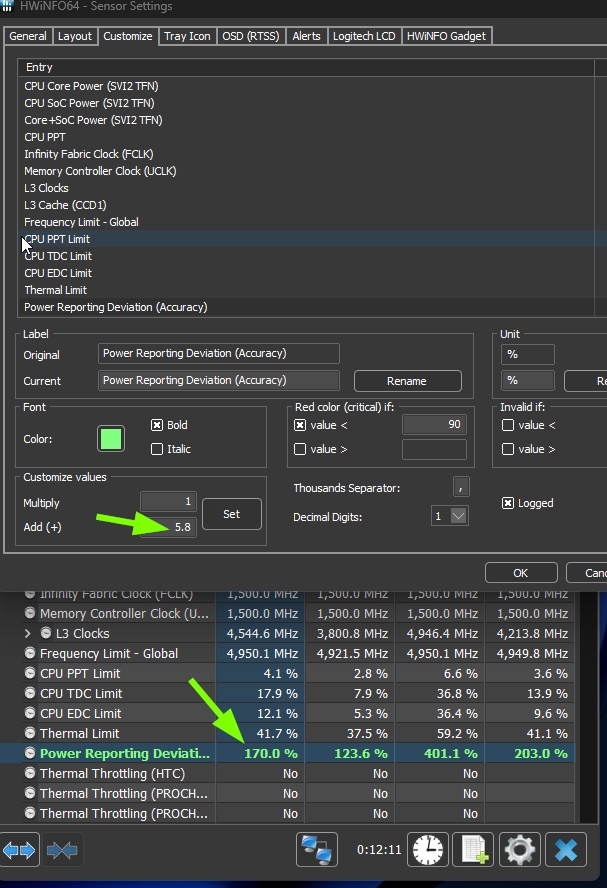Open the Logitech LCD tab

coord(364,36)
